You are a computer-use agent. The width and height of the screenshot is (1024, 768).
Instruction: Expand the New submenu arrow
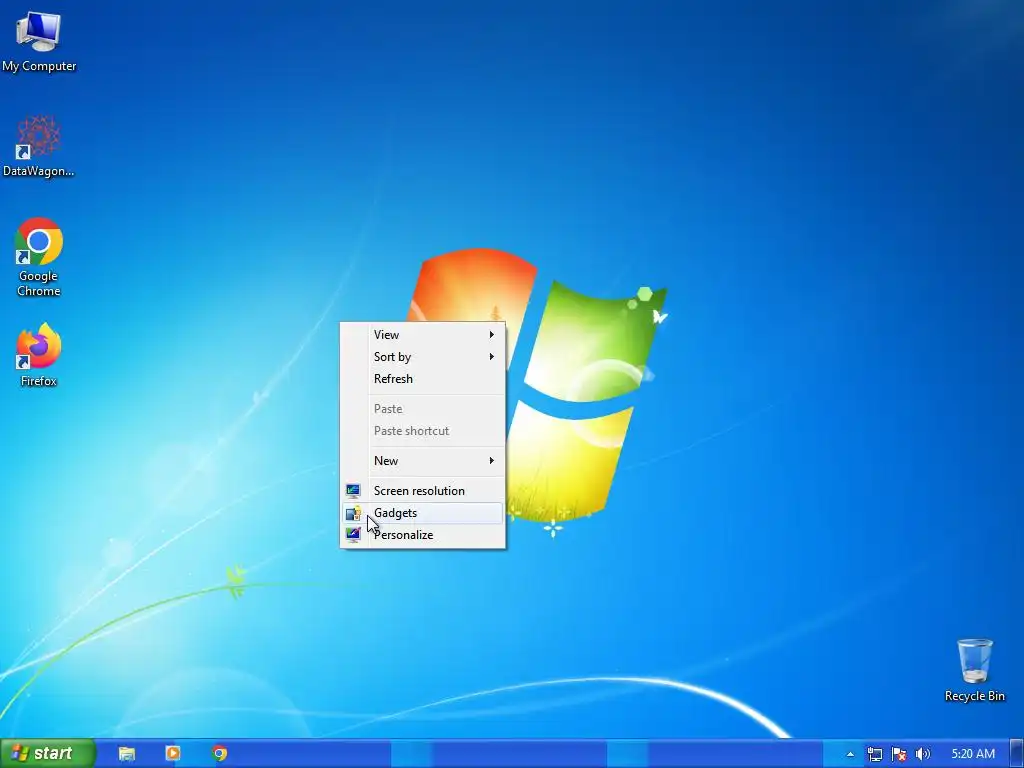click(492, 460)
